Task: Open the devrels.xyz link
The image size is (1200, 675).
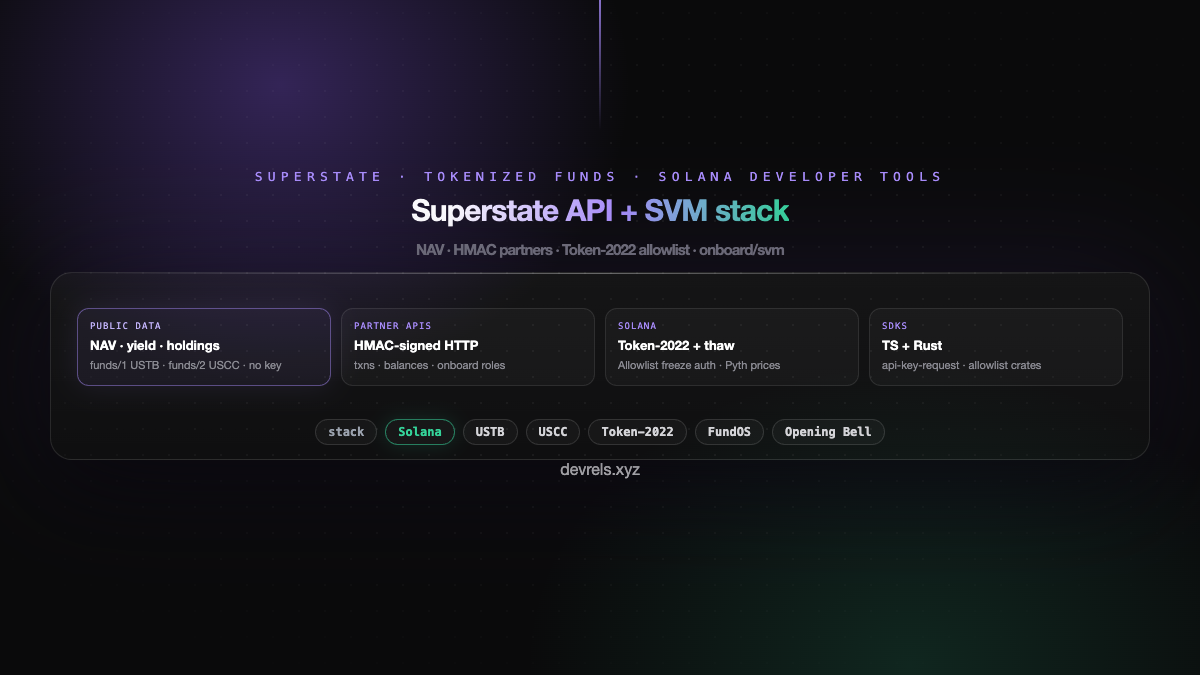Action: pyautogui.click(x=600, y=469)
